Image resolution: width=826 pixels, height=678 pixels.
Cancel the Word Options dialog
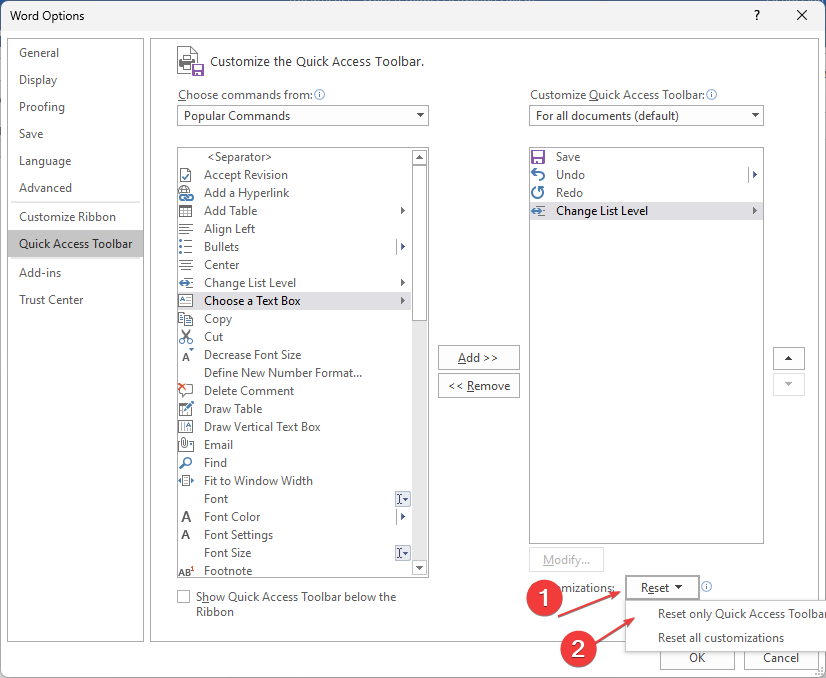point(781,659)
